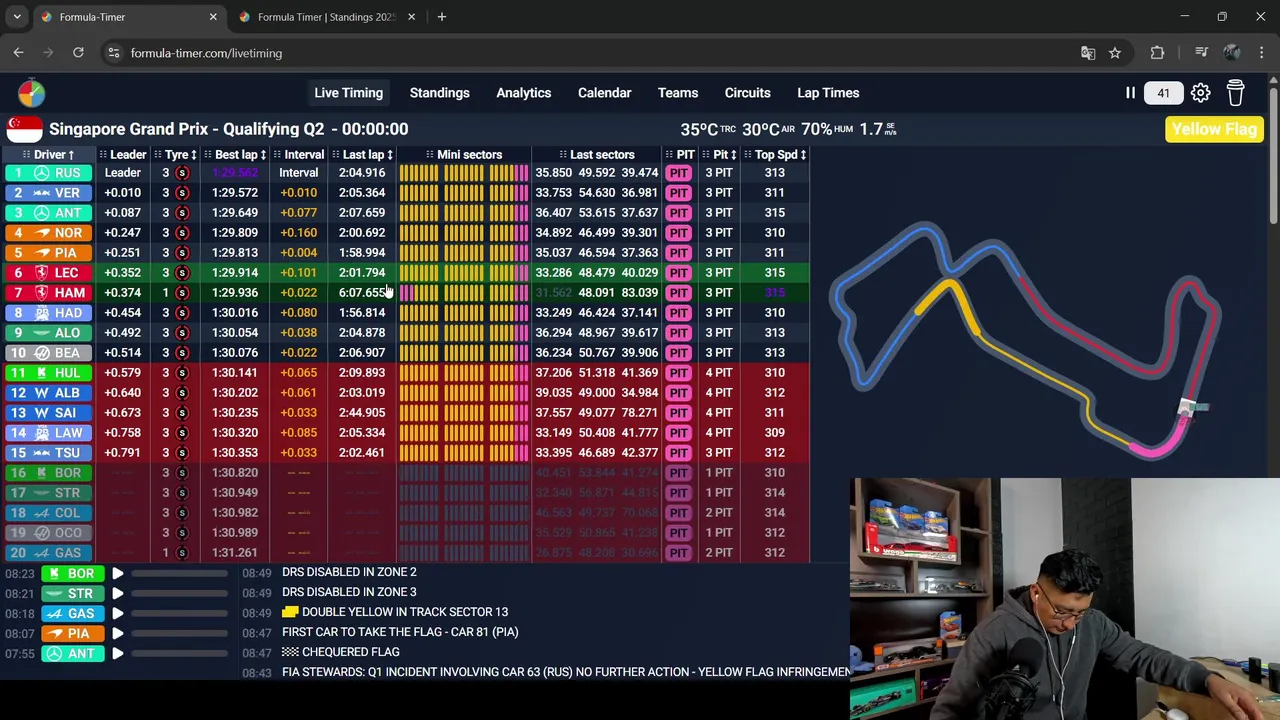
Task: Play STR team radio clip
Action: tap(117, 594)
